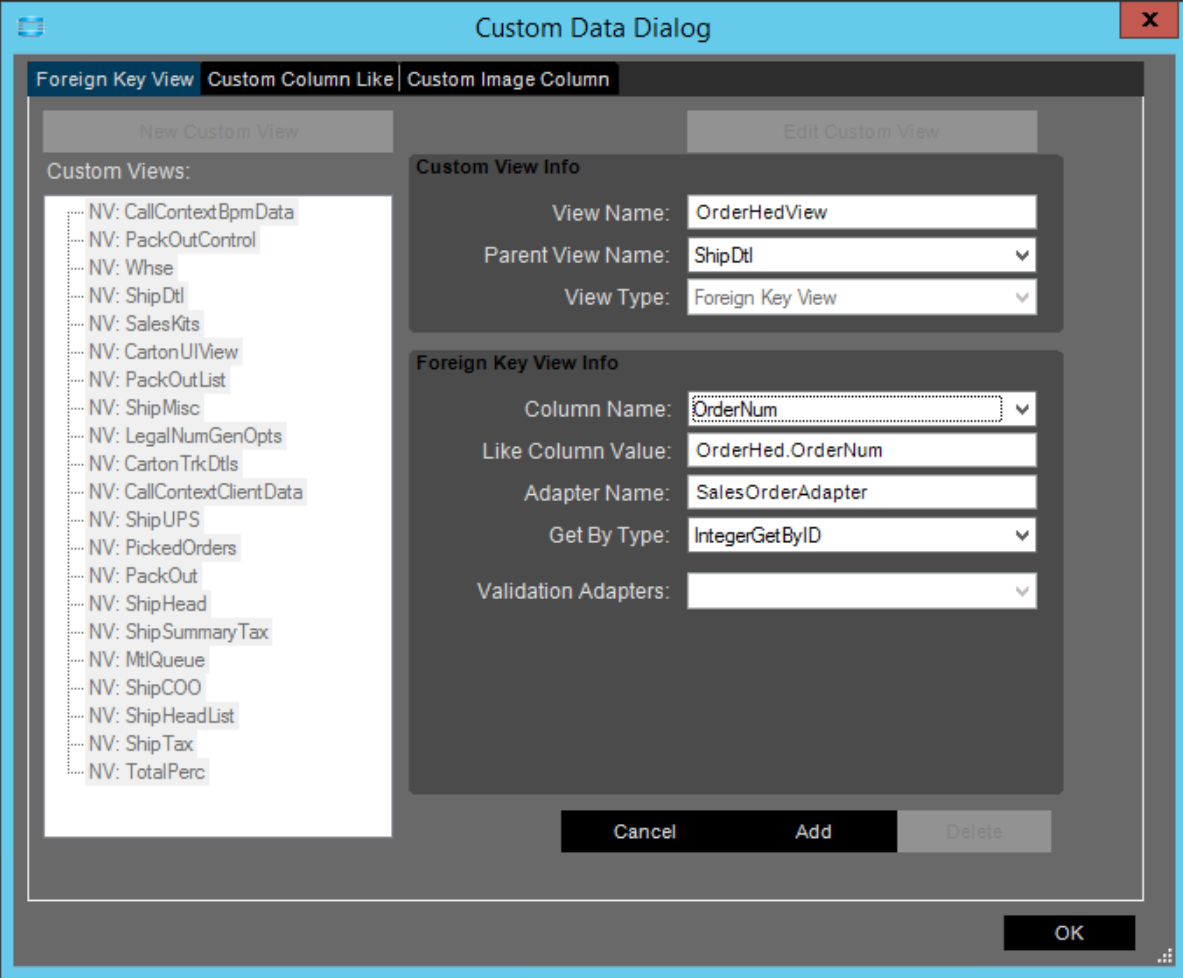Close the Custom Data Dialog window
1183x978 pixels.
coord(1150,20)
